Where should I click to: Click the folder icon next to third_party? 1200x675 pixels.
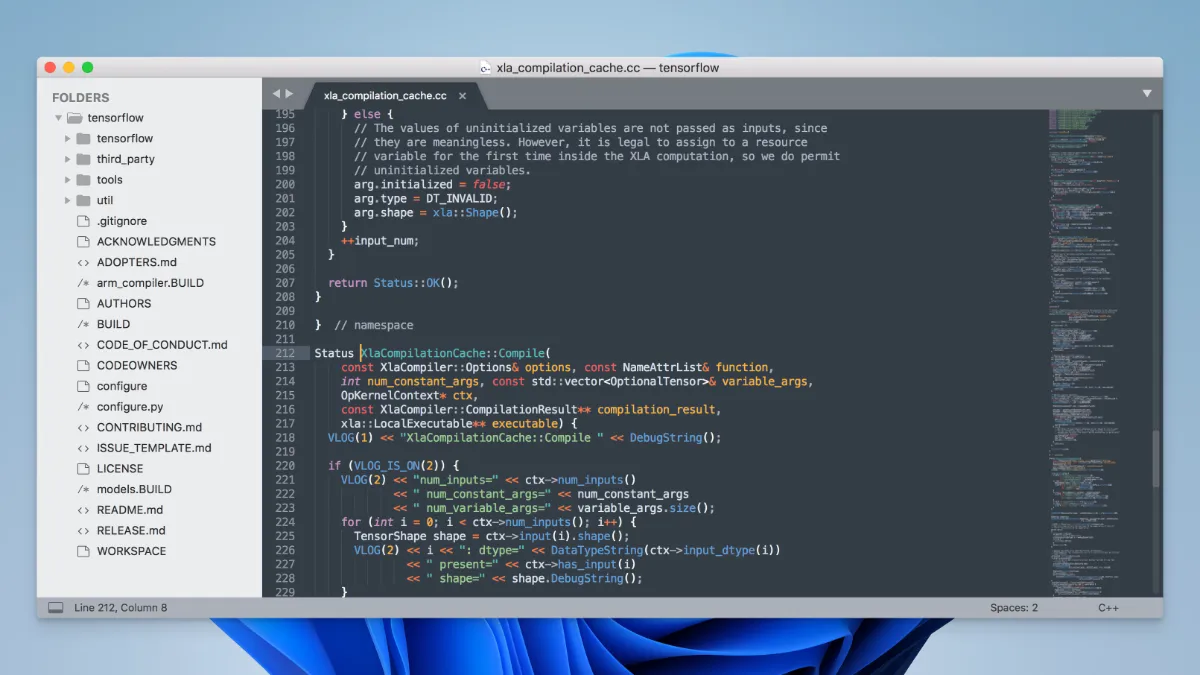pyautogui.click(x=83, y=159)
